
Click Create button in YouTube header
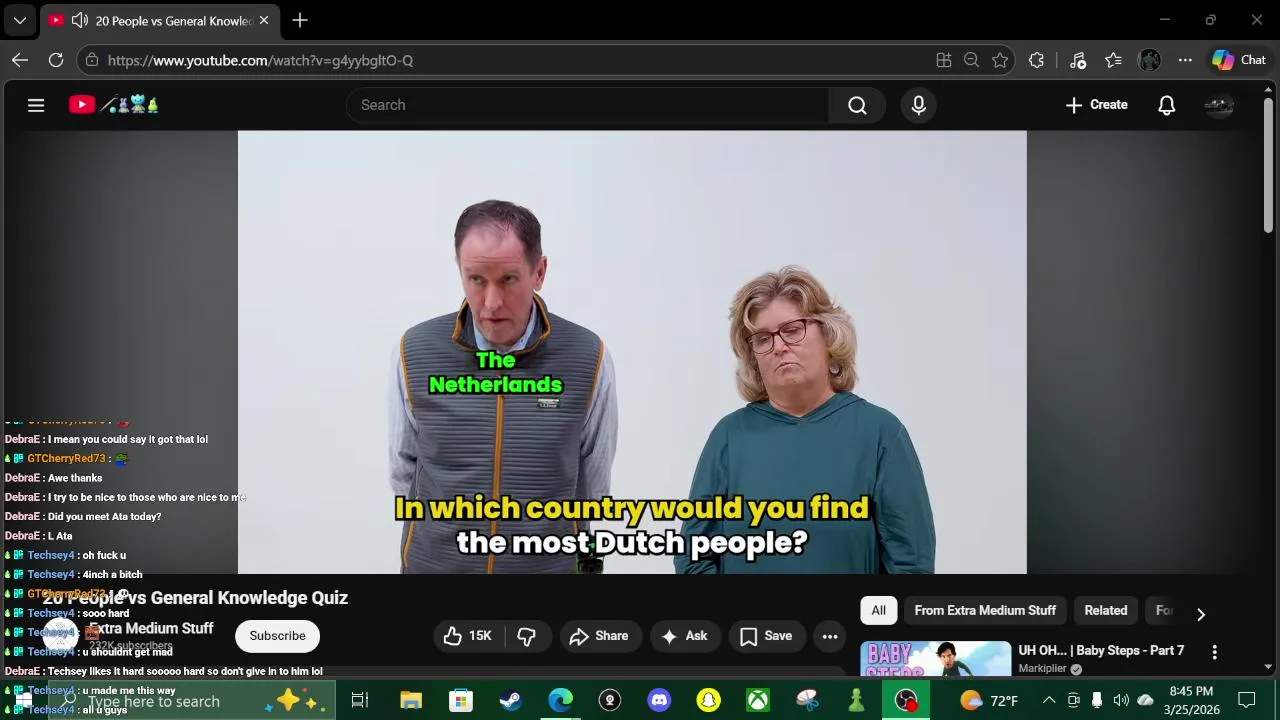click(x=1096, y=105)
